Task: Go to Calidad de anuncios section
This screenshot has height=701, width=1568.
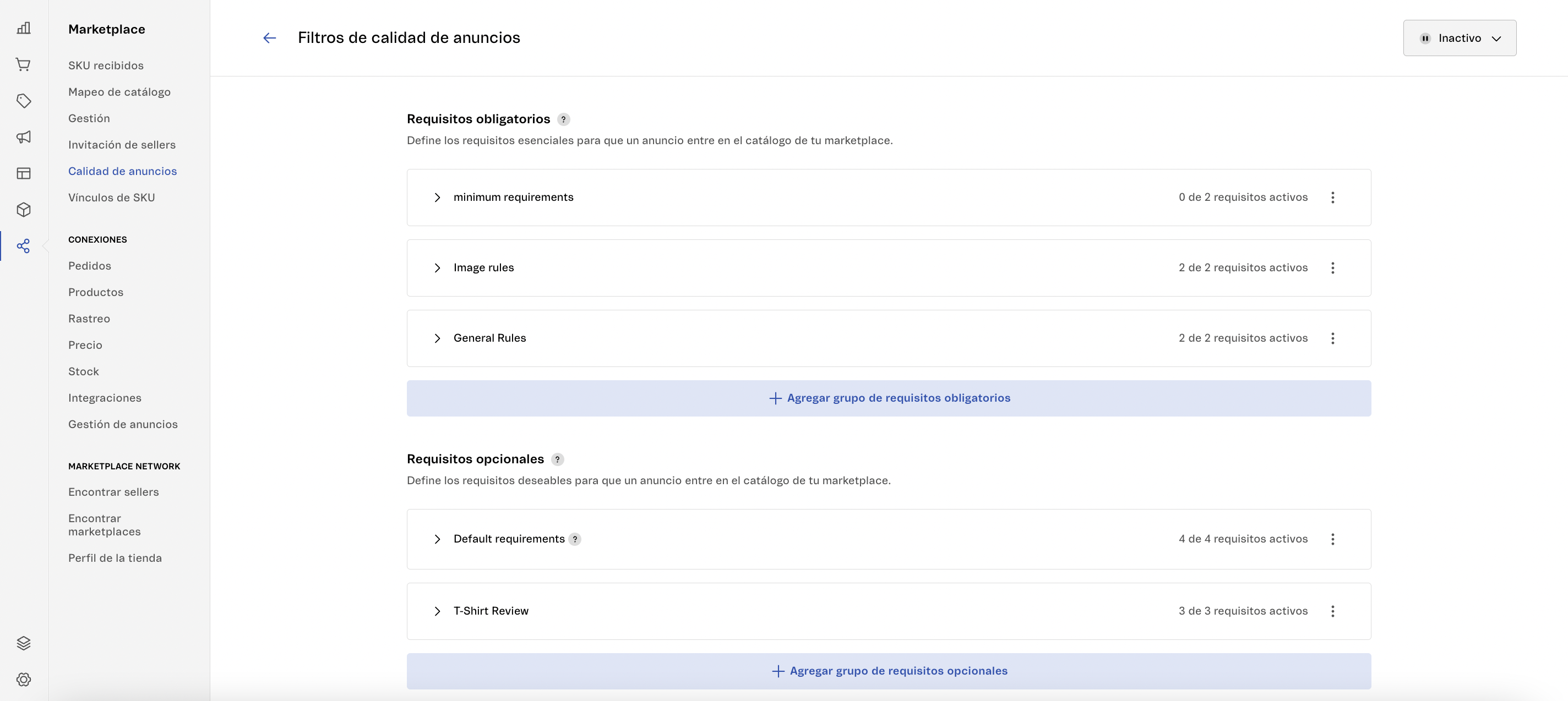Action: (x=122, y=171)
